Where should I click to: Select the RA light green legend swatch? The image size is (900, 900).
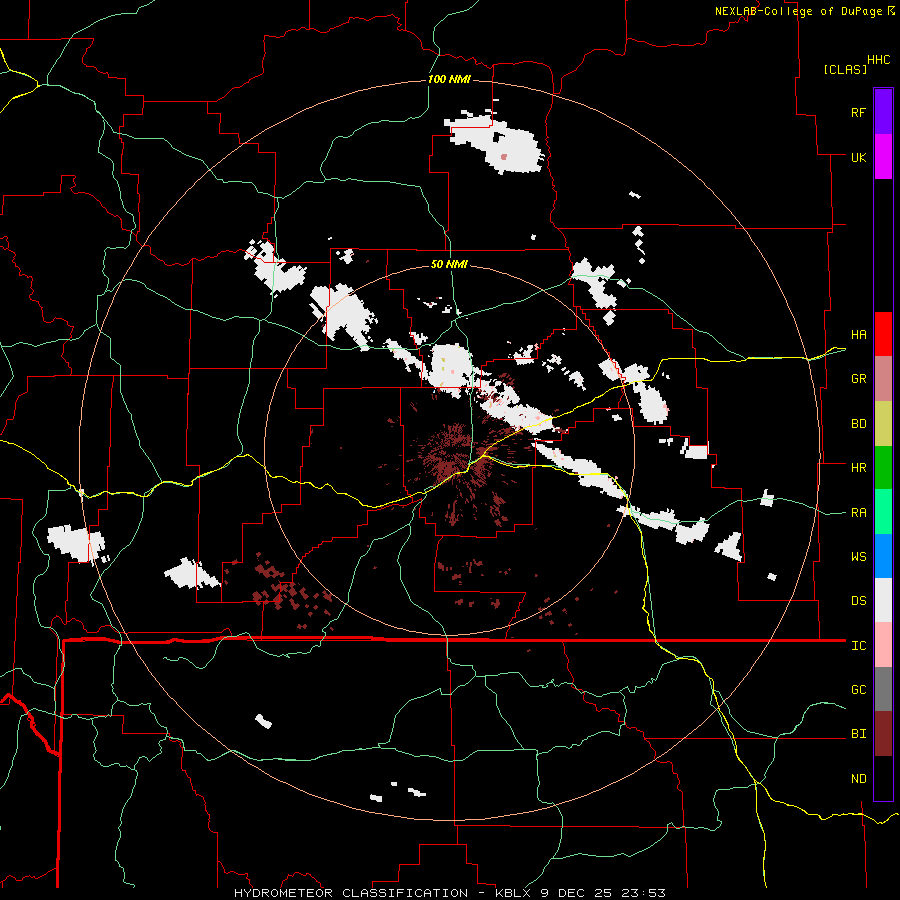883,512
